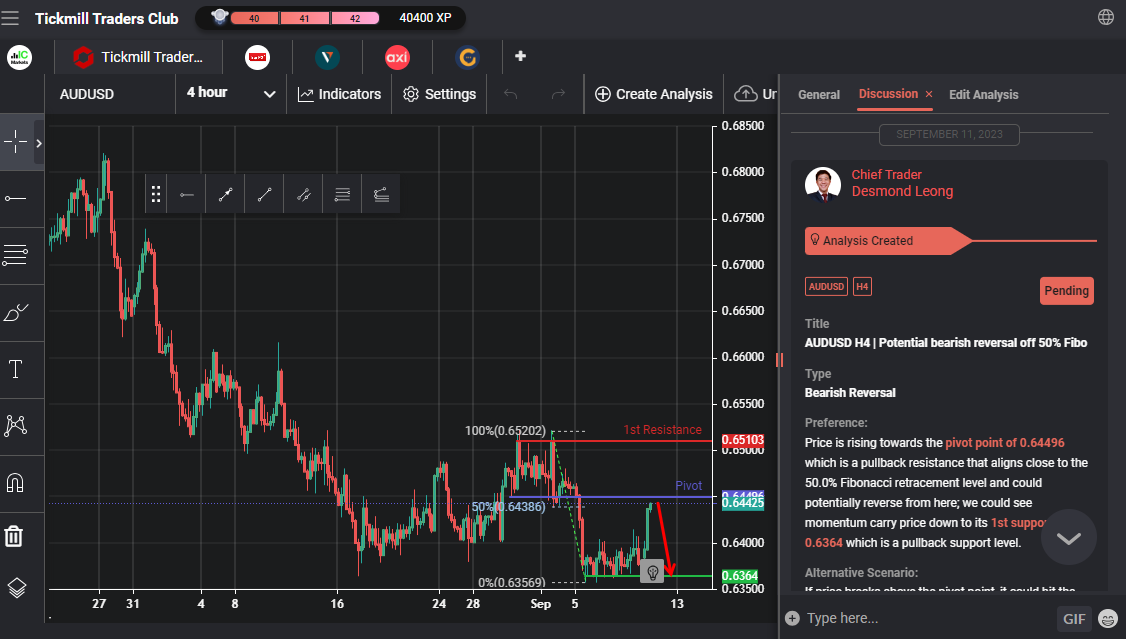Image resolution: width=1126 pixels, height=639 pixels.
Task: Open the emoji picker
Action: 1109,618
